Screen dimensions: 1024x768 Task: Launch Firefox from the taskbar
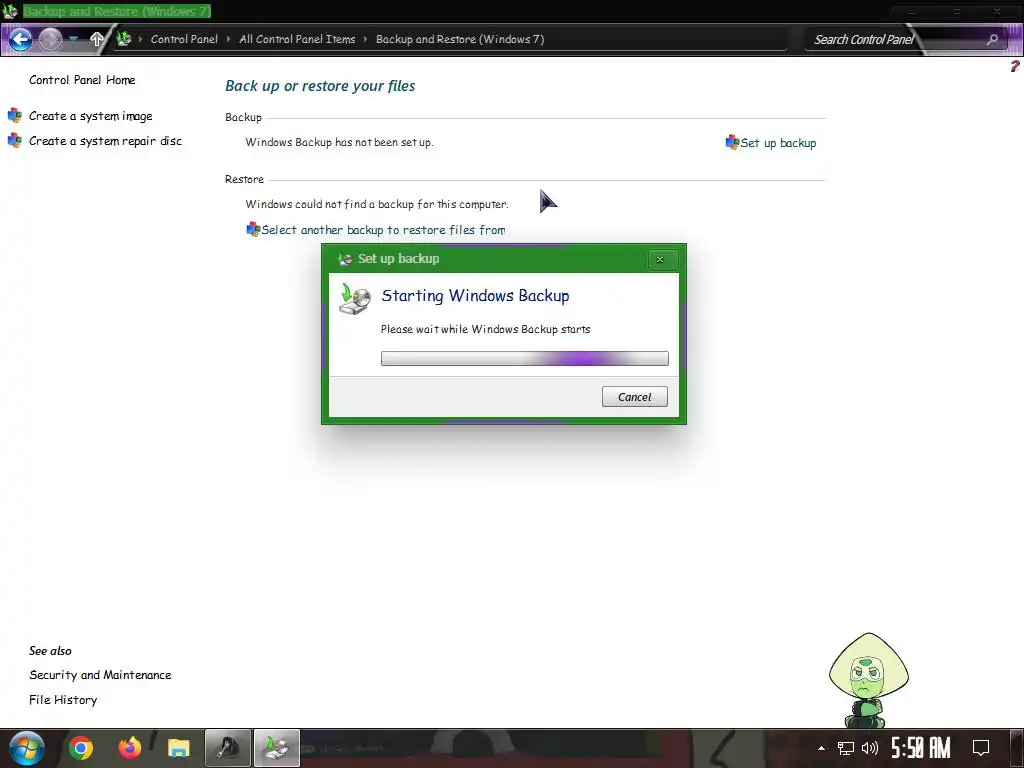pyautogui.click(x=129, y=748)
